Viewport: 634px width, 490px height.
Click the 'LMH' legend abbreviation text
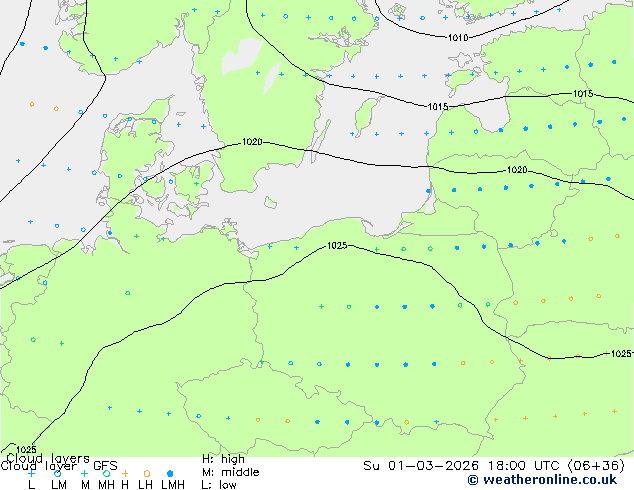click(173, 484)
